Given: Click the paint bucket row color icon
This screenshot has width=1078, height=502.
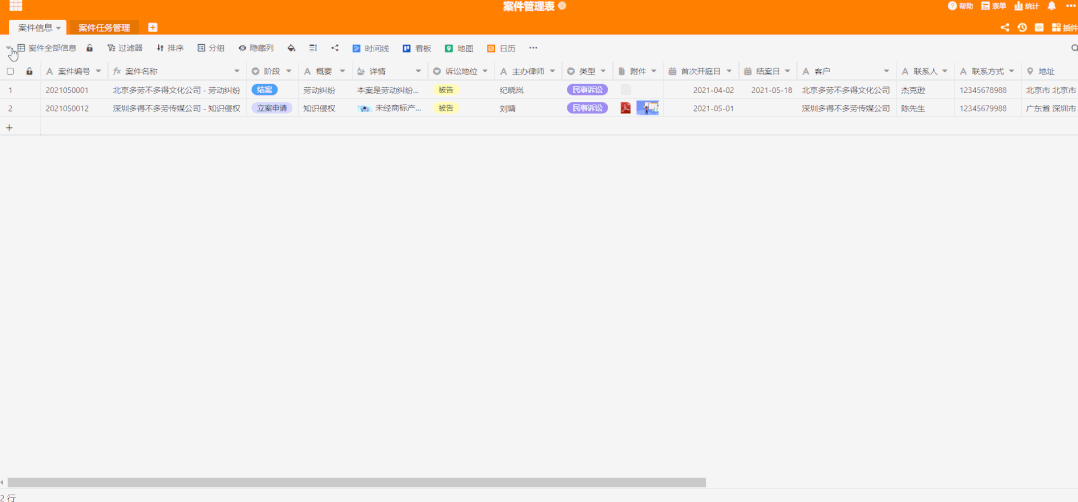Looking at the screenshot, I should click(291, 48).
